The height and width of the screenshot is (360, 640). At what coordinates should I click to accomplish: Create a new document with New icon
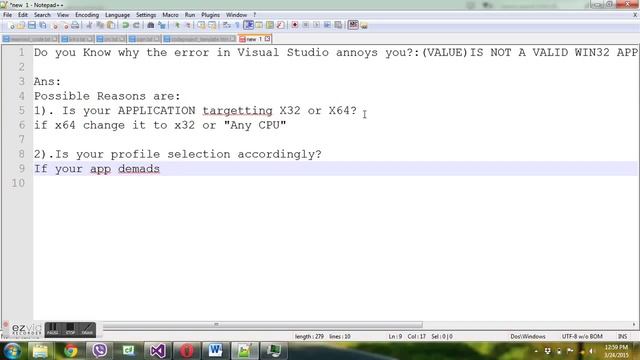pyautogui.click(x=11, y=25)
